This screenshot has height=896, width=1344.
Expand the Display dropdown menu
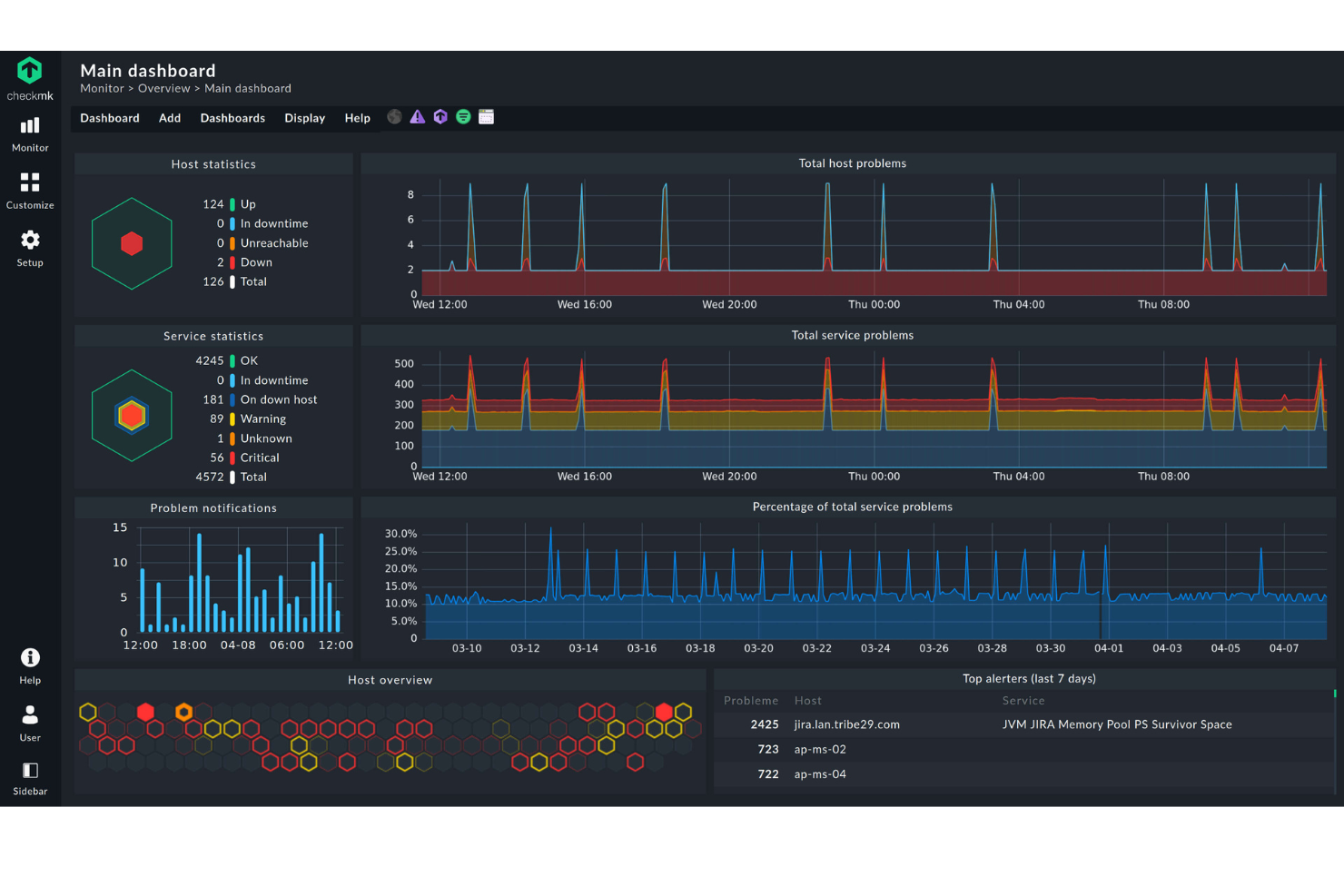click(x=304, y=118)
